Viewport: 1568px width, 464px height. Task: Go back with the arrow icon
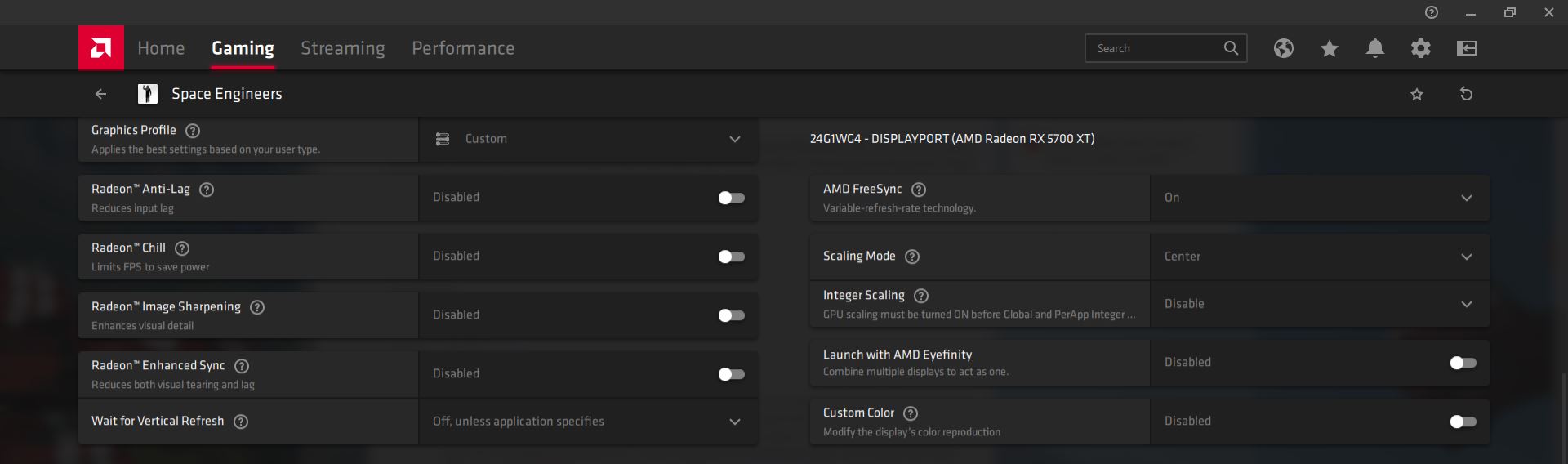coord(101,94)
